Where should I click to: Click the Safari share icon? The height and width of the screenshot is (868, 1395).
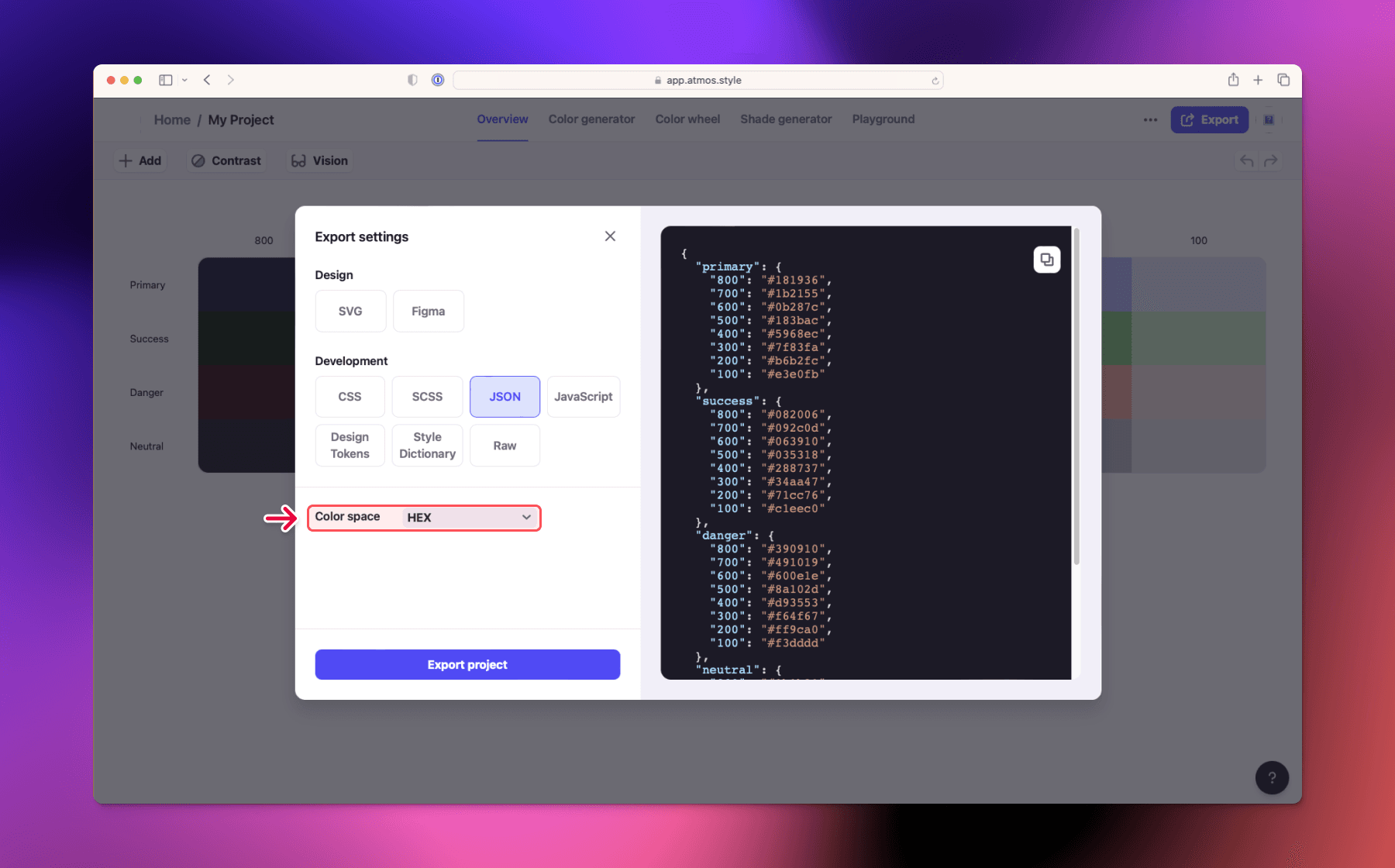coord(1232,80)
